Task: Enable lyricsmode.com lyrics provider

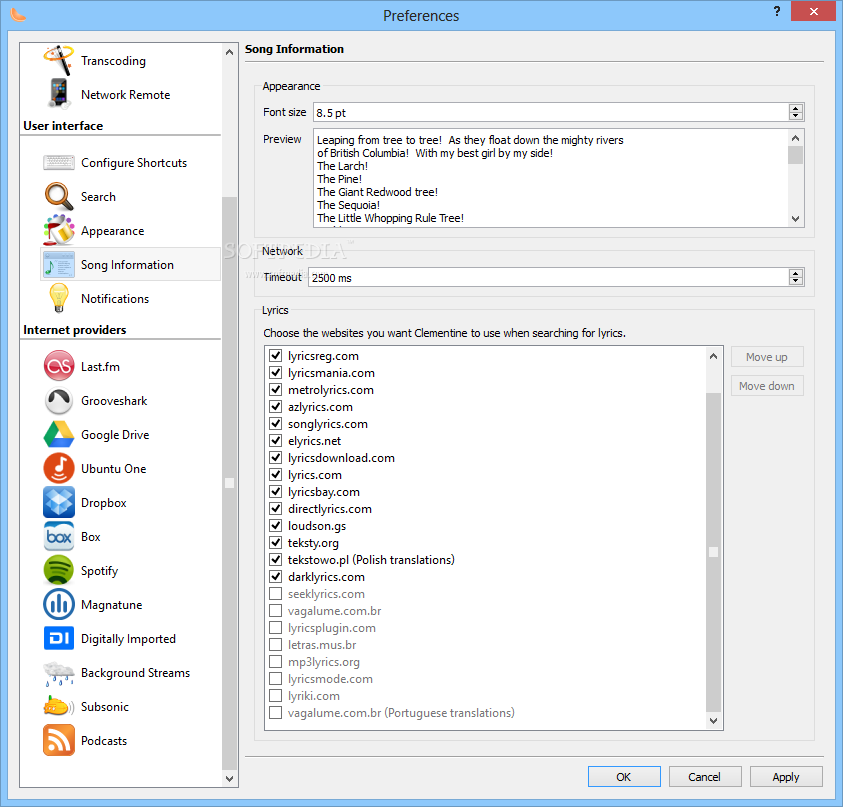Action: [275, 679]
